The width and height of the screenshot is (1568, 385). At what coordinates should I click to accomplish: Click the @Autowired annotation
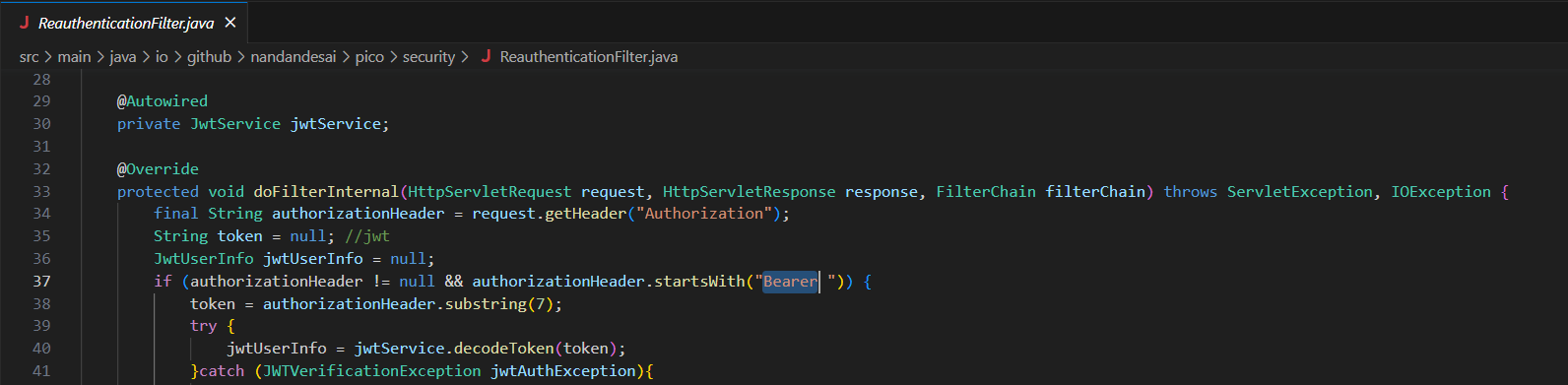coord(163,101)
